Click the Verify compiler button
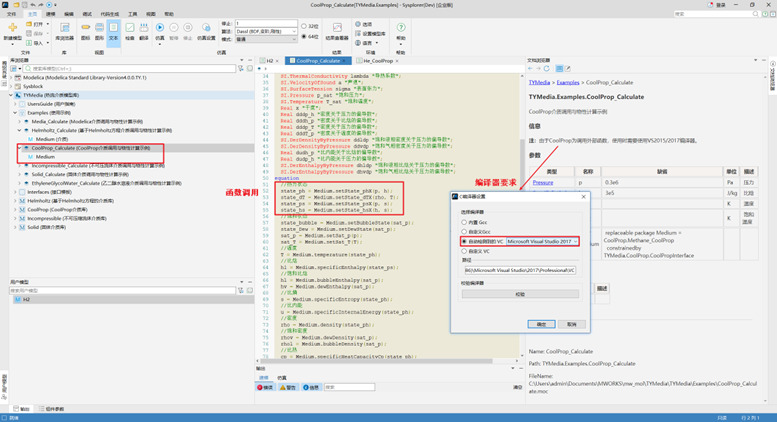Viewport: 777px width, 422px height. (520, 294)
